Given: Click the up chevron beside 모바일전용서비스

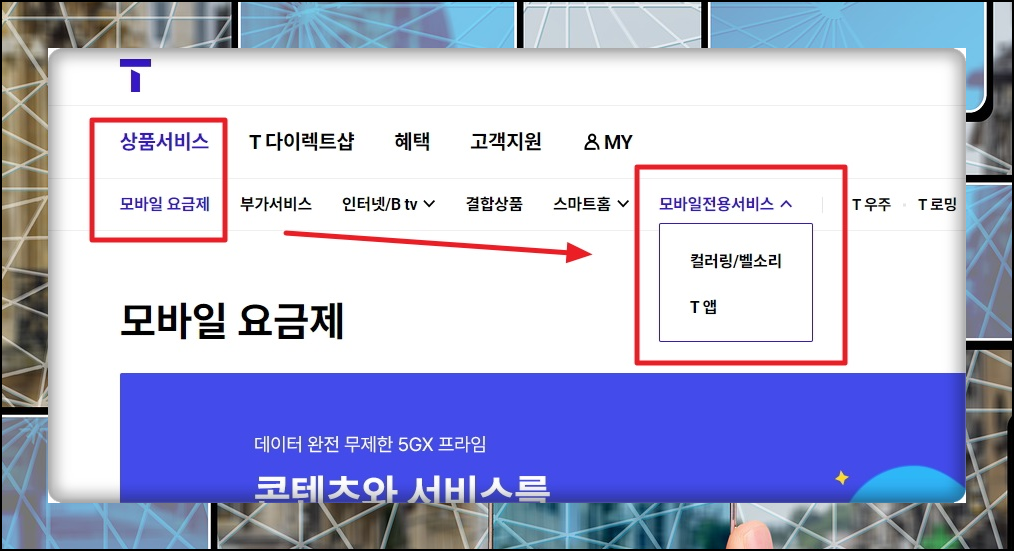Looking at the screenshot, I should 786,204.
